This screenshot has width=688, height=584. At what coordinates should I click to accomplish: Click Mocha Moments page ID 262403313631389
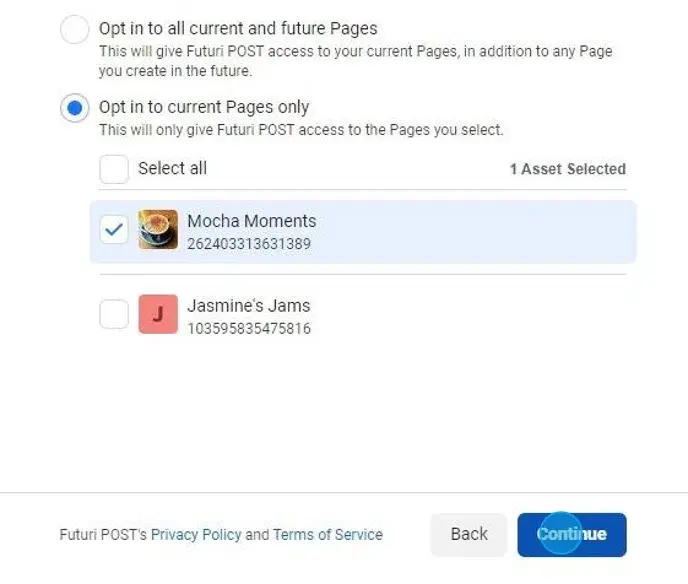[248, 243]
